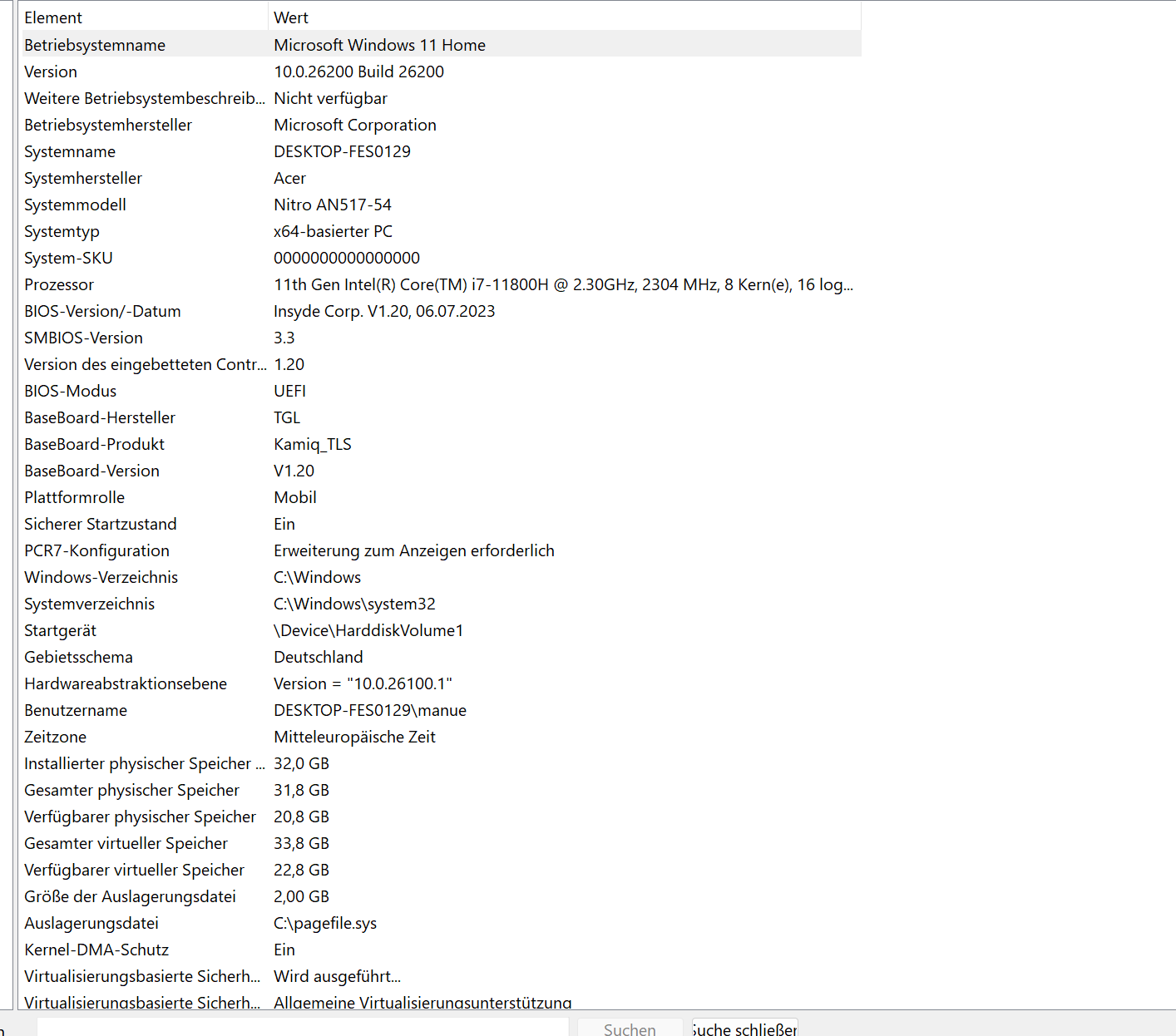Viewport: 1176px width, 1036px height.
Task: Click the search text field beside Suchen
Action: click(x=303, y=1028)
